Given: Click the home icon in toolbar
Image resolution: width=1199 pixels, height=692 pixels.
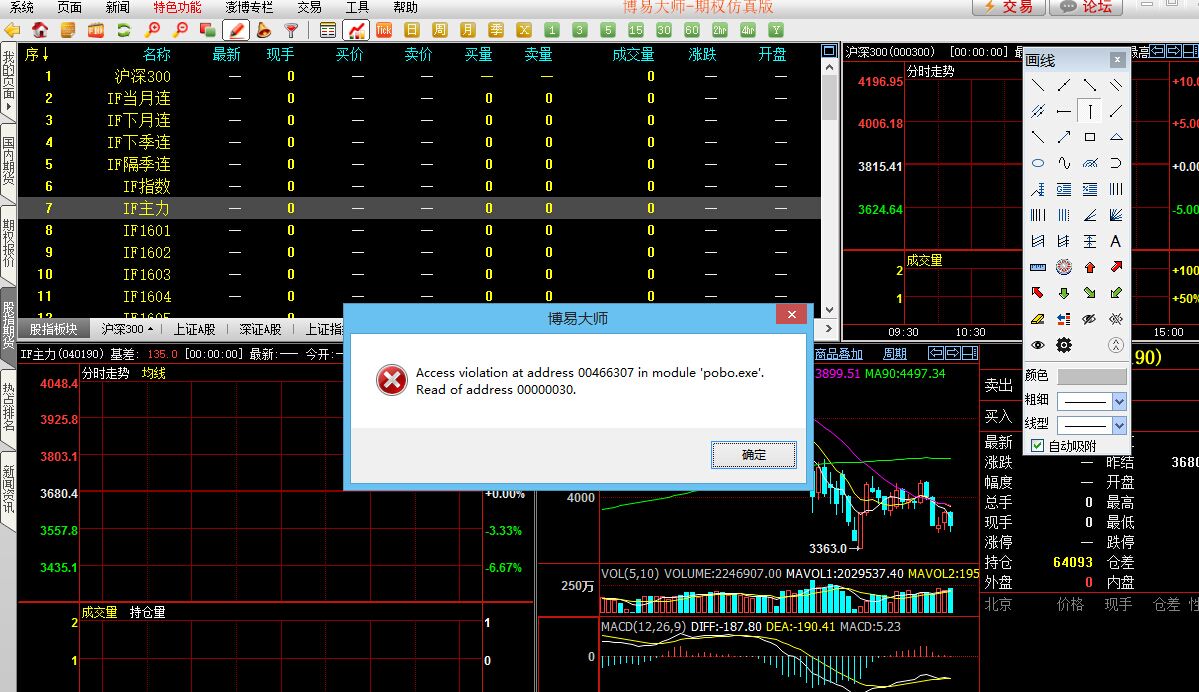Looking at the screenshot, I should [x=40, y=30].
